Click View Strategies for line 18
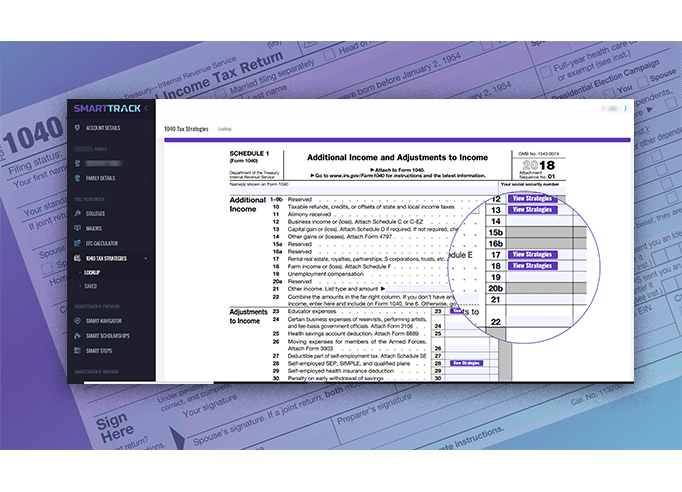 click(531, 266)
